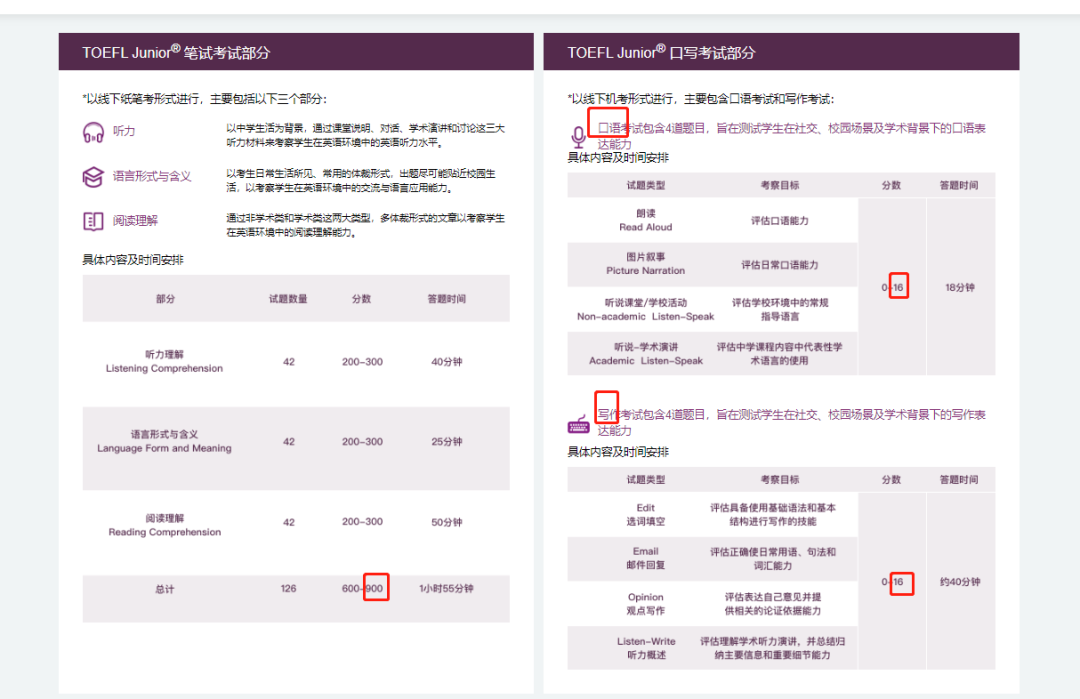
Task: Click the total question count 126
Action: click(x=289, y=589)
